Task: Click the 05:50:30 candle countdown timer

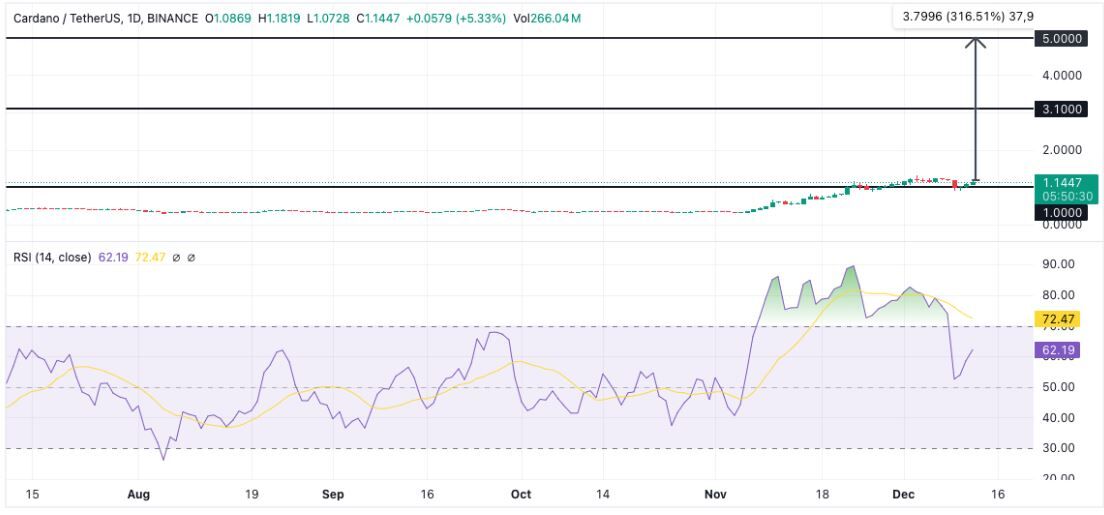Action: pyautogui.click(x=1067, y=197)
